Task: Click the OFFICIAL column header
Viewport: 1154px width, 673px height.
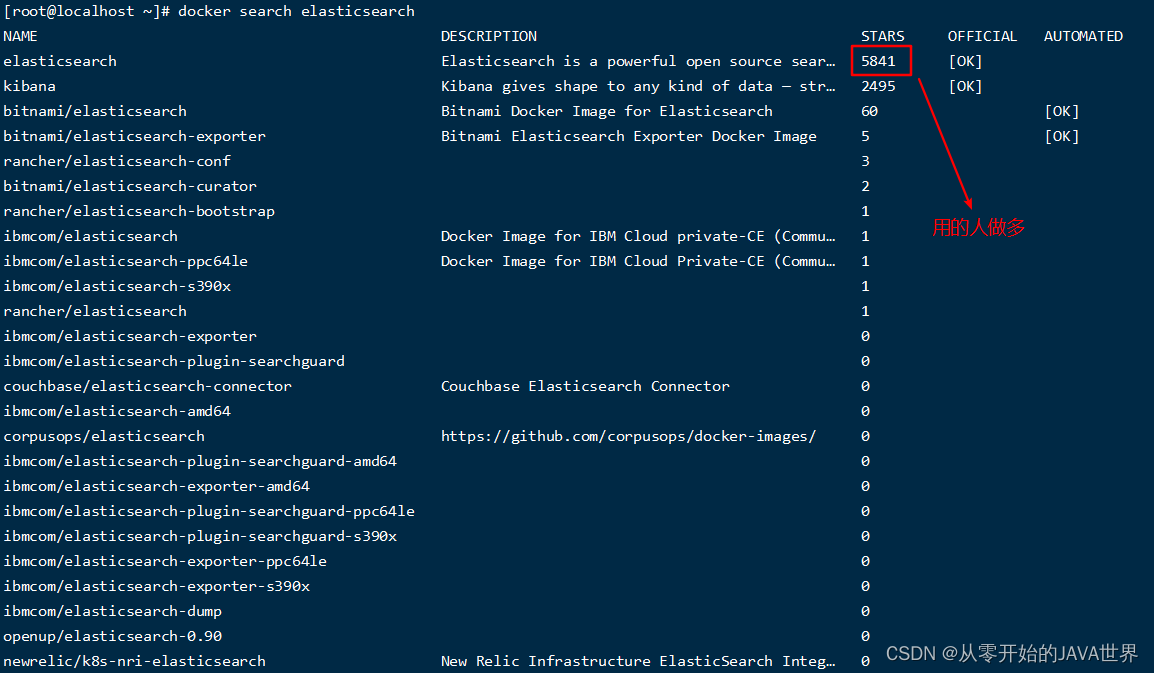Action: tap(981, 36)
